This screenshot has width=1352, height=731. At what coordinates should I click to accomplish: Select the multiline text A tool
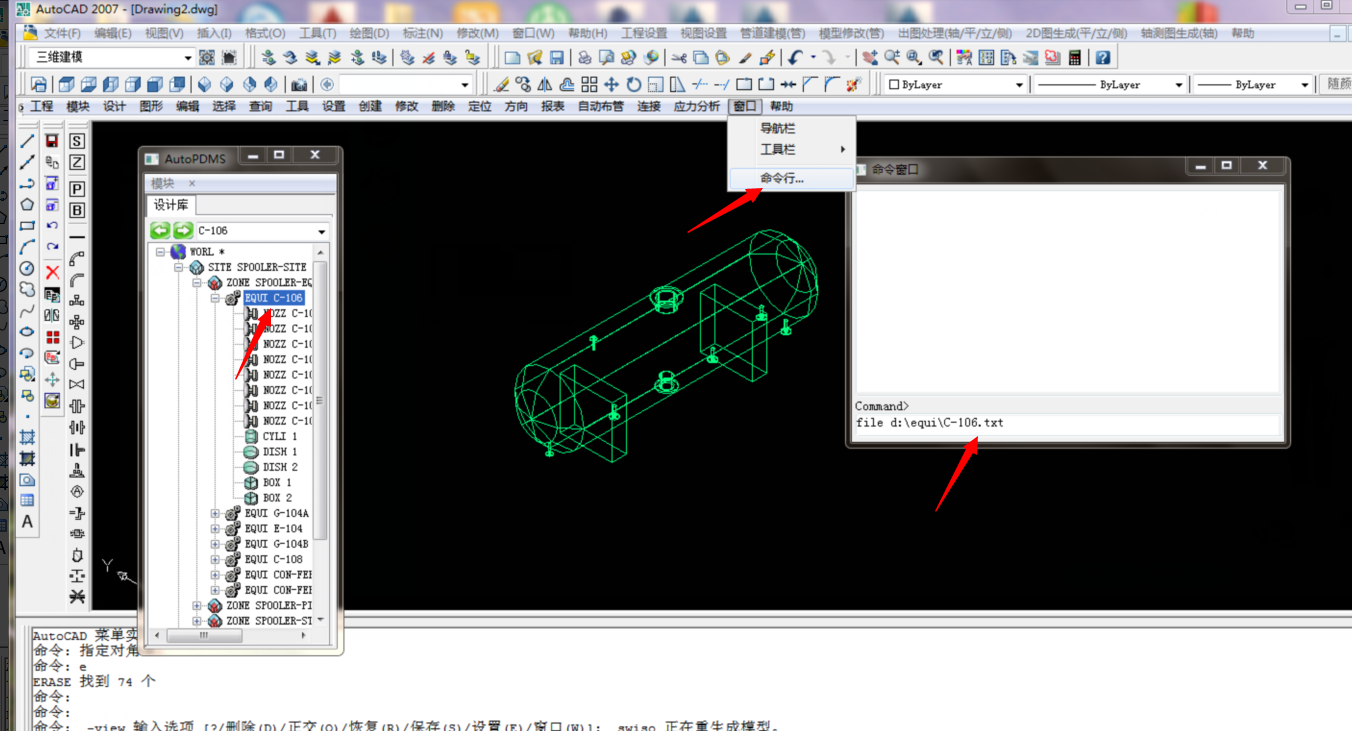tap(27, 521)
